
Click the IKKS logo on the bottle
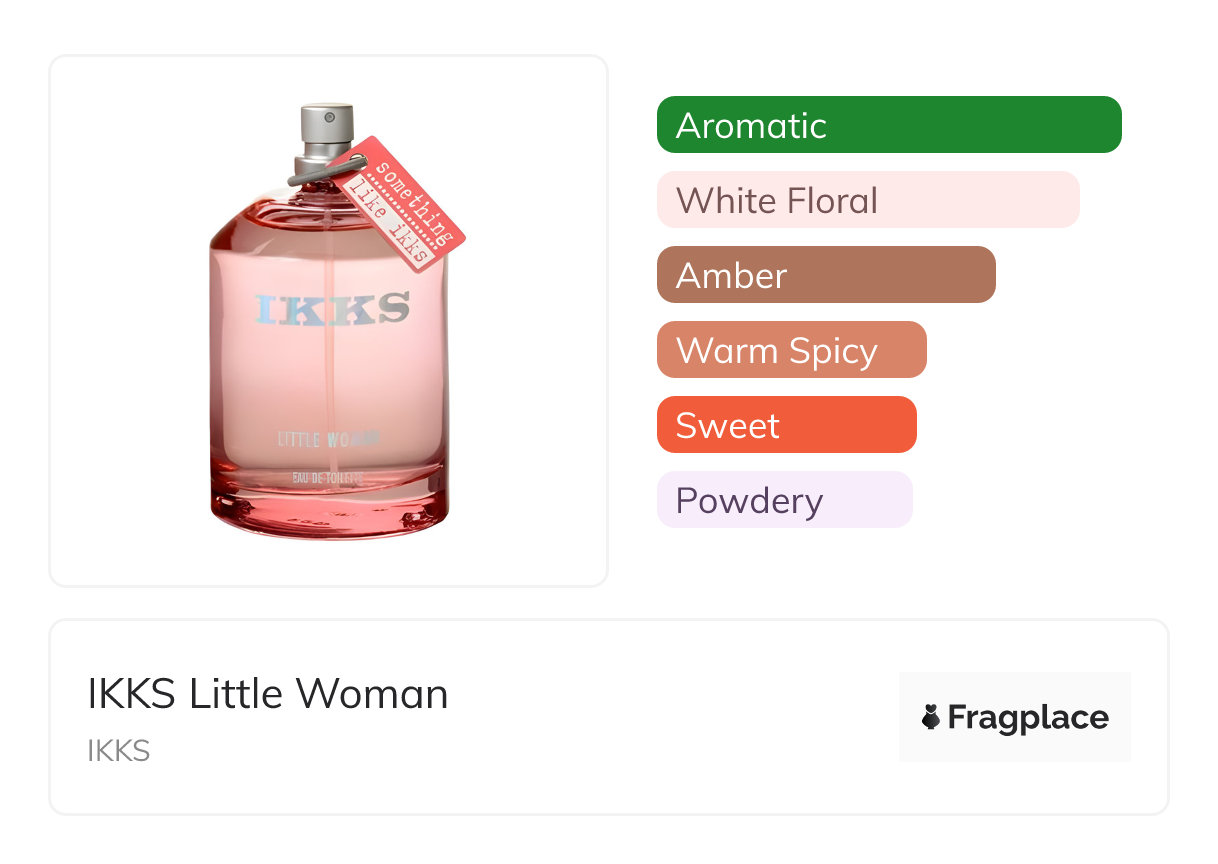[332, 308]
